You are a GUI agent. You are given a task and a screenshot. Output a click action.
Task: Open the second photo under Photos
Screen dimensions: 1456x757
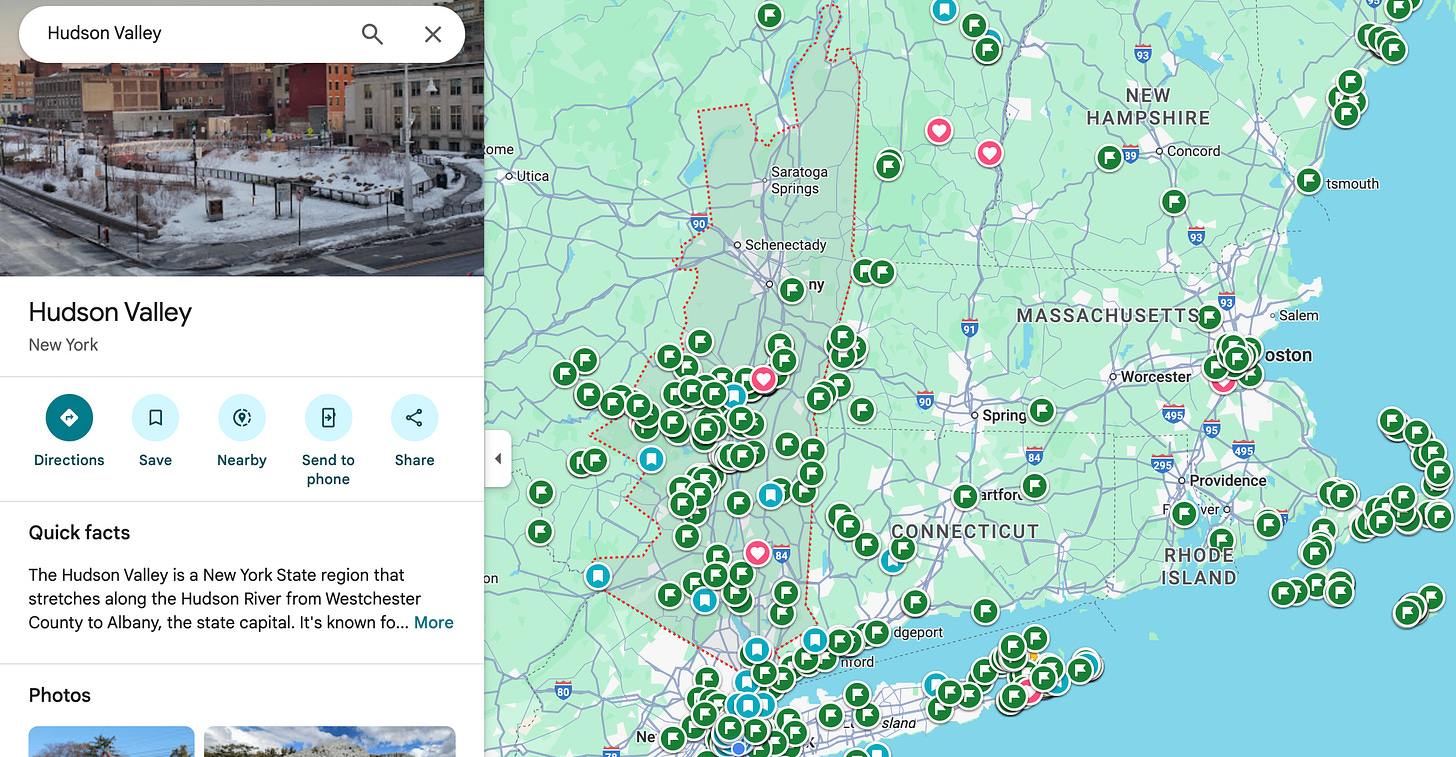330,741
